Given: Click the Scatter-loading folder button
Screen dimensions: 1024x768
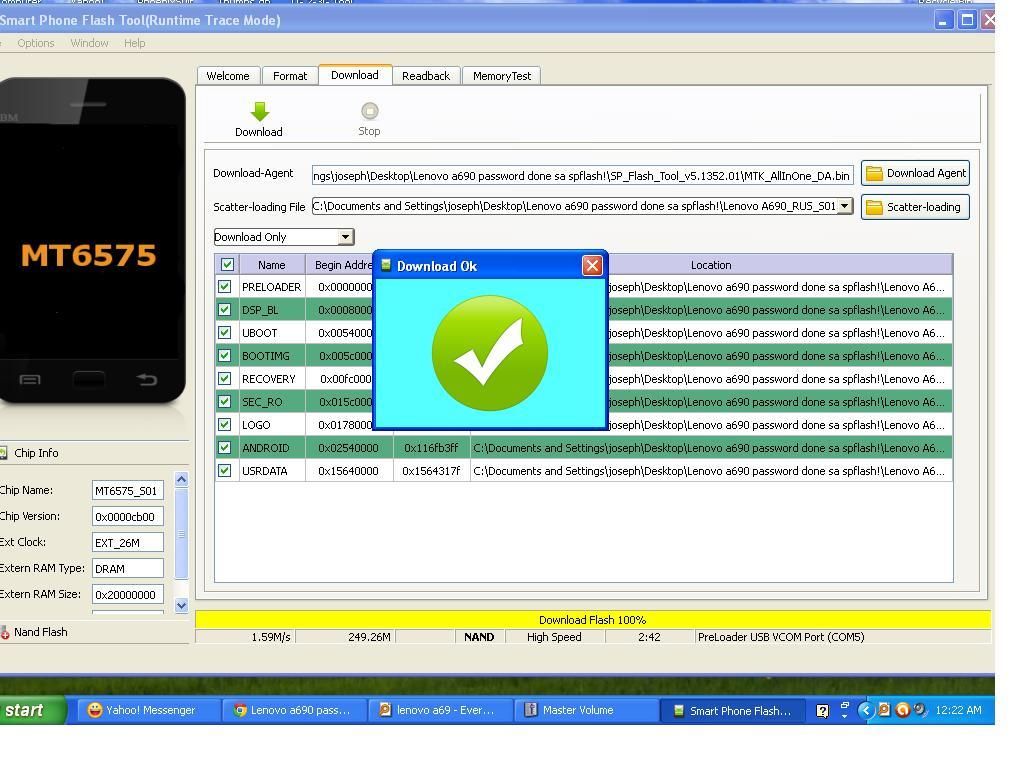Looking at the screenshot, I should [915, 207].
